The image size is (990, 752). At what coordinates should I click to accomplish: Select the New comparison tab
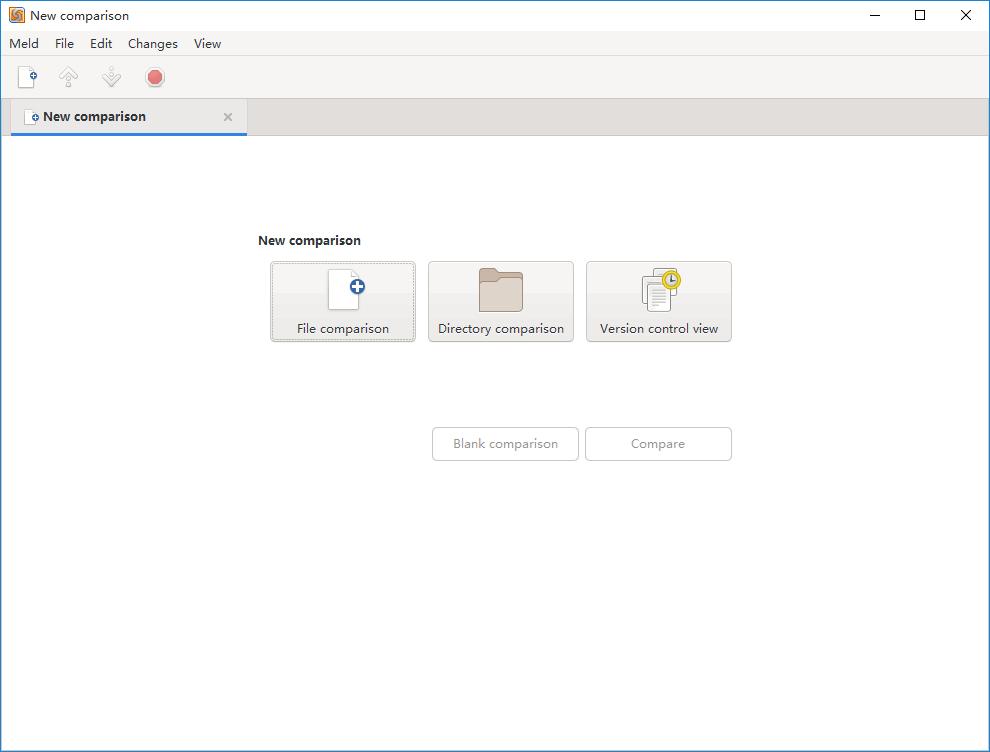coord(129,117)
